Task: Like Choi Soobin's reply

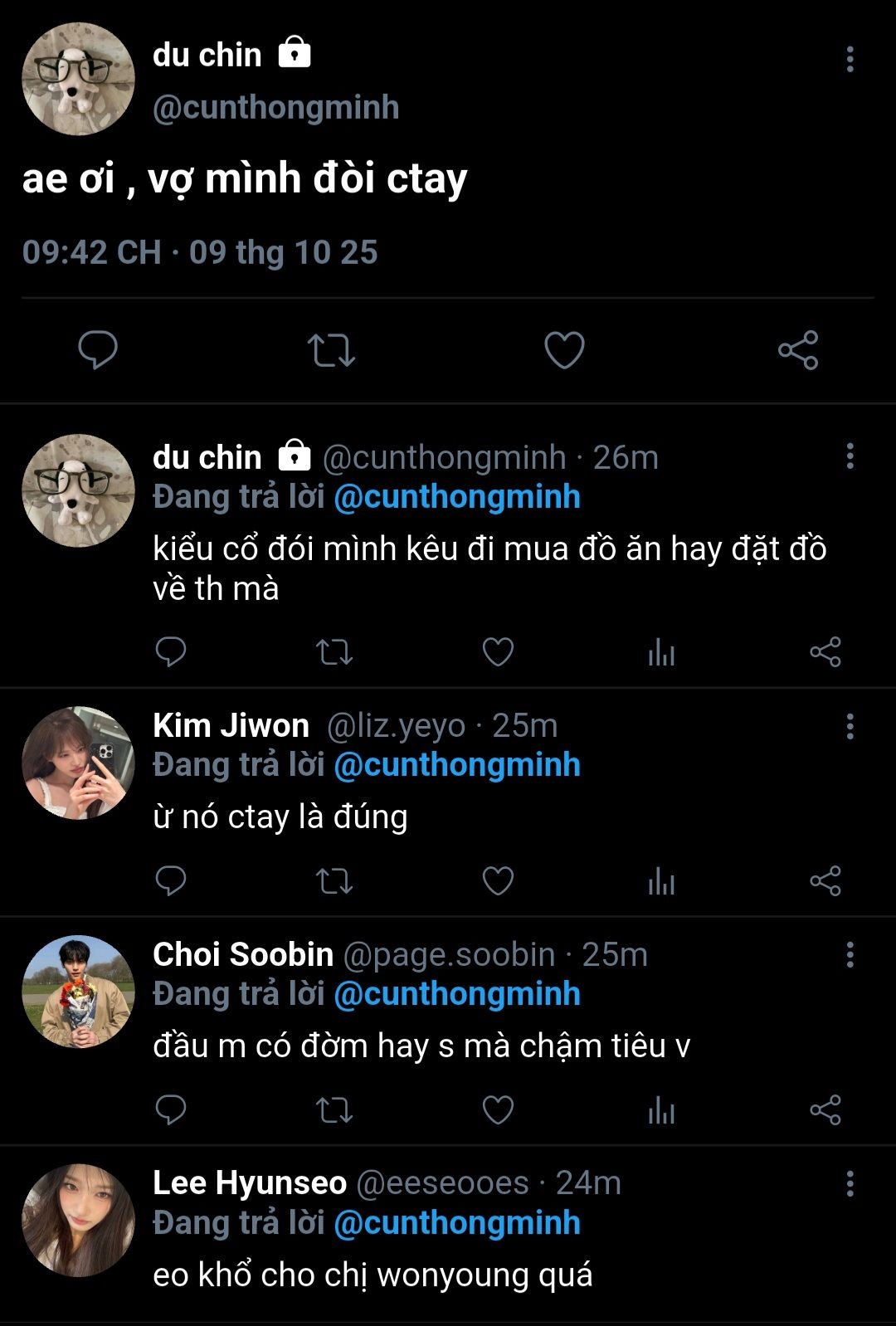Action: [498, 1109]
